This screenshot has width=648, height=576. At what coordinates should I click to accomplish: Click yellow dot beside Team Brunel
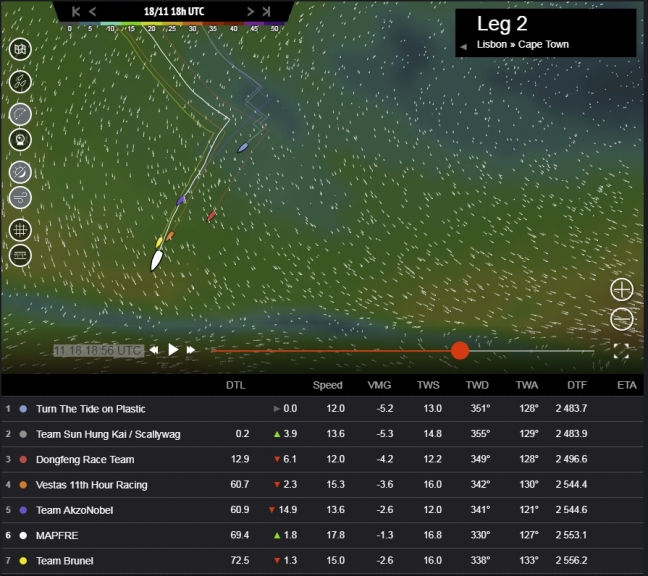(x=23, y=561)
